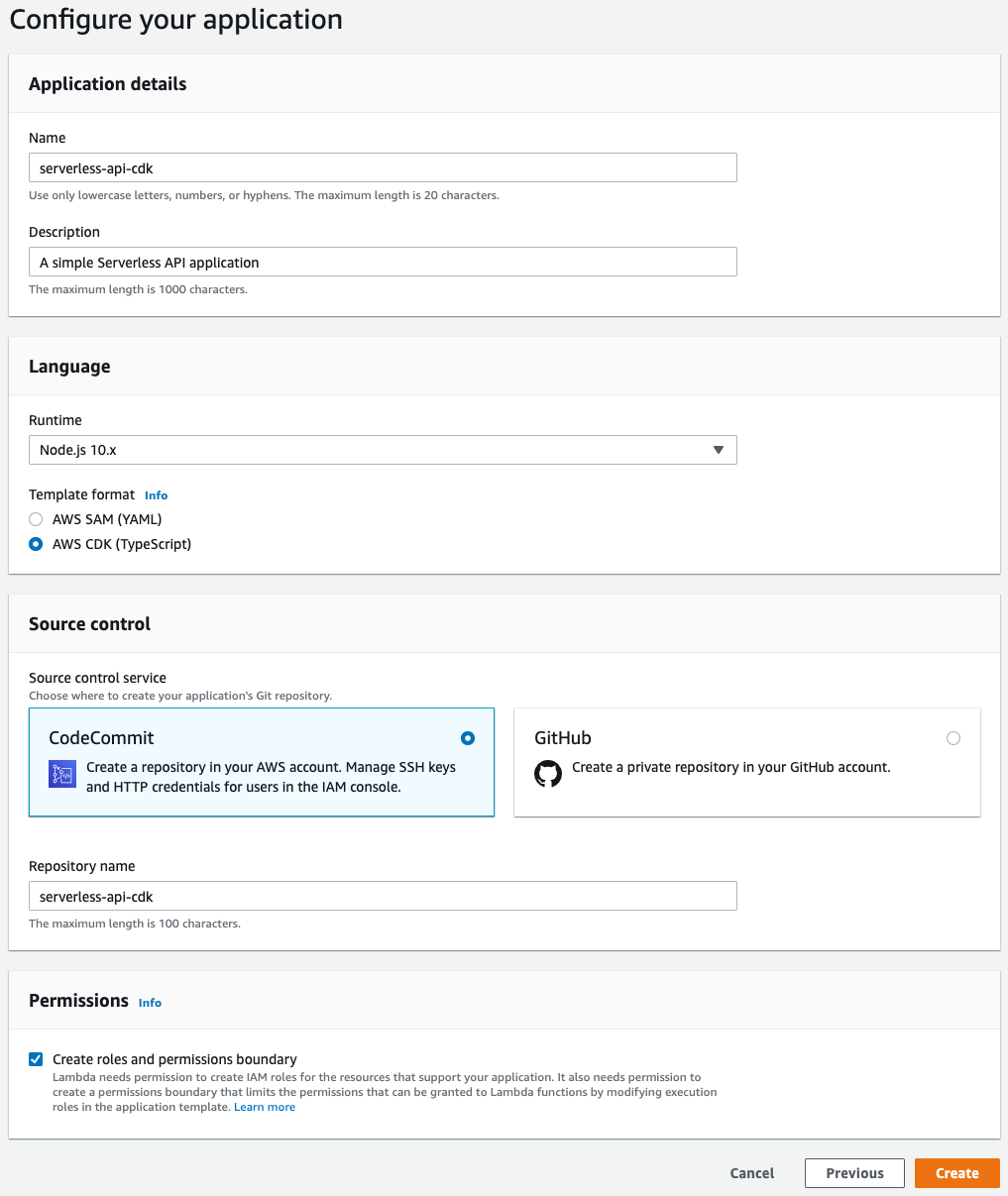The image size is (1008, 1196).
Task: Uncheck Create roles and permissions boundary
Action: click(36, 1058)
